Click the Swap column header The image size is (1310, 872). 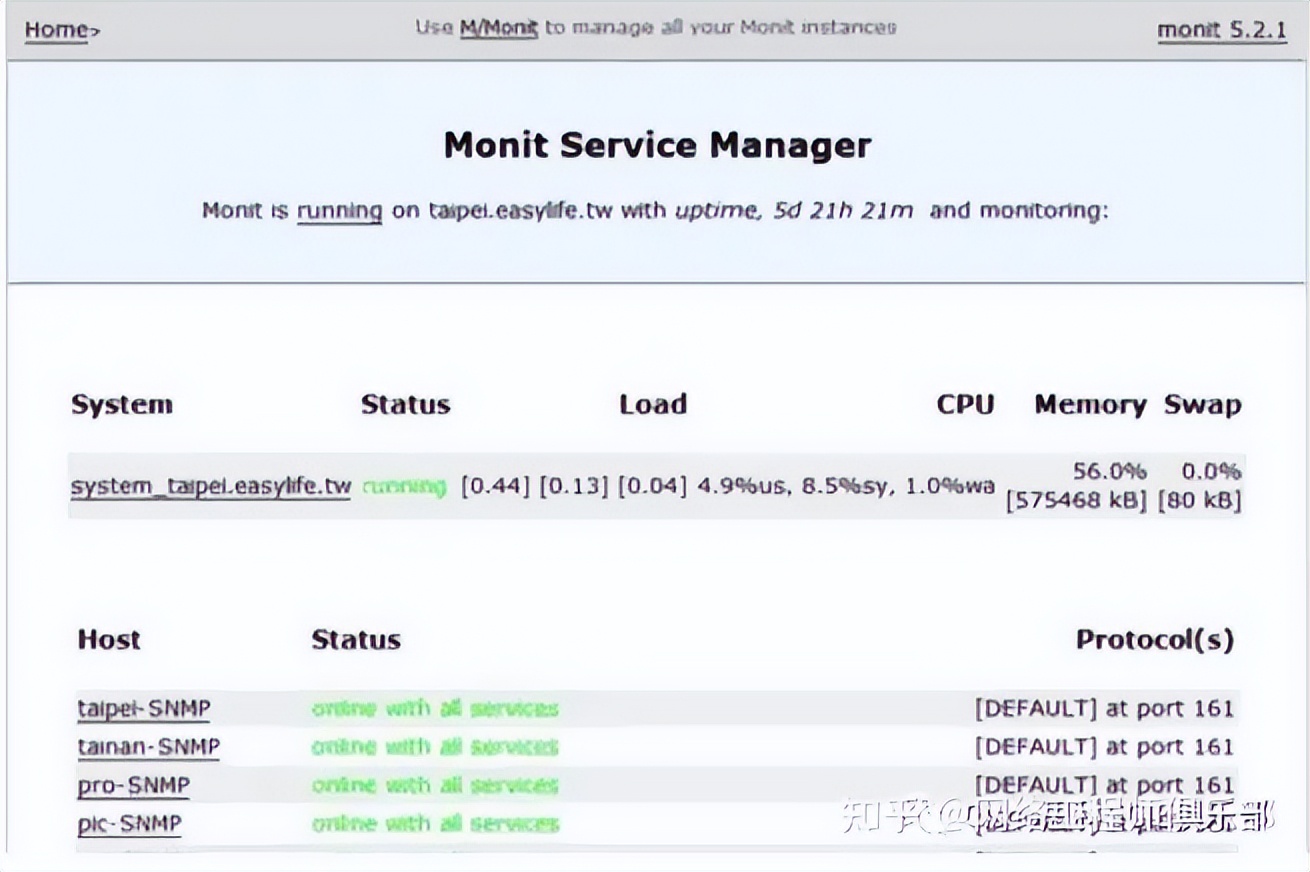point(1202,405)
